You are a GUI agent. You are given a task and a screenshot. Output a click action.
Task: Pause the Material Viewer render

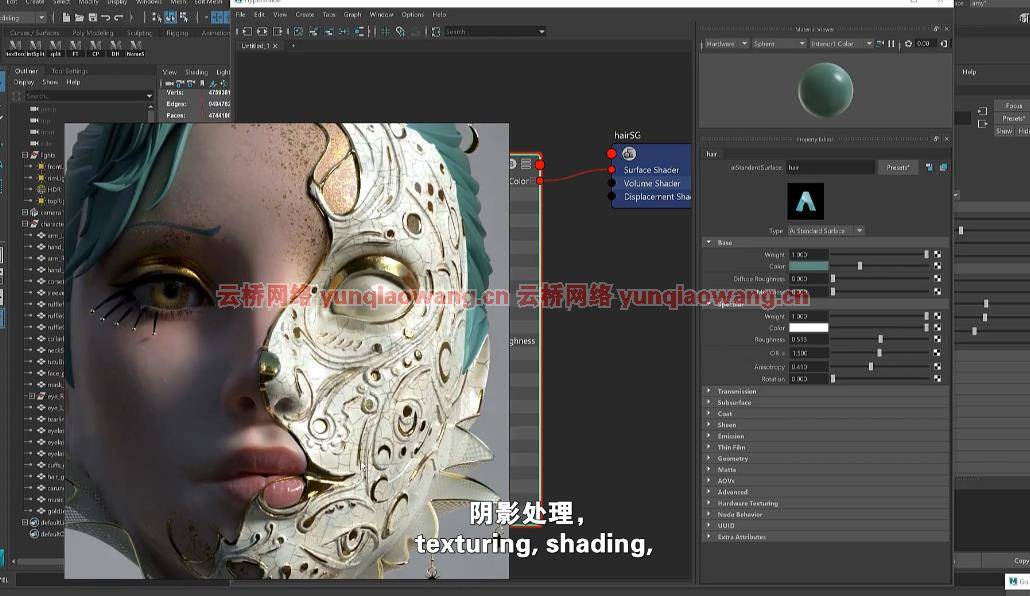(x=891, y=44)
